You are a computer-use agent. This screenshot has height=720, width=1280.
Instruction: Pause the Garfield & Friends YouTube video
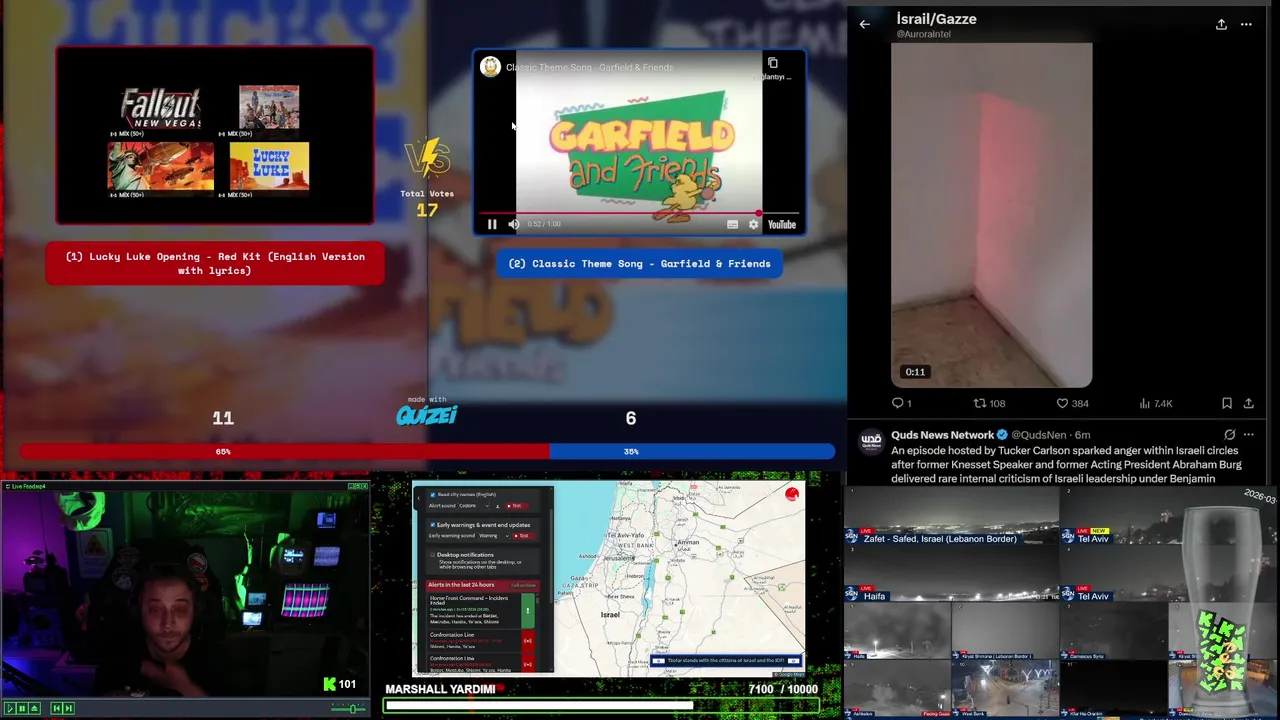click(x=492, y=225)
